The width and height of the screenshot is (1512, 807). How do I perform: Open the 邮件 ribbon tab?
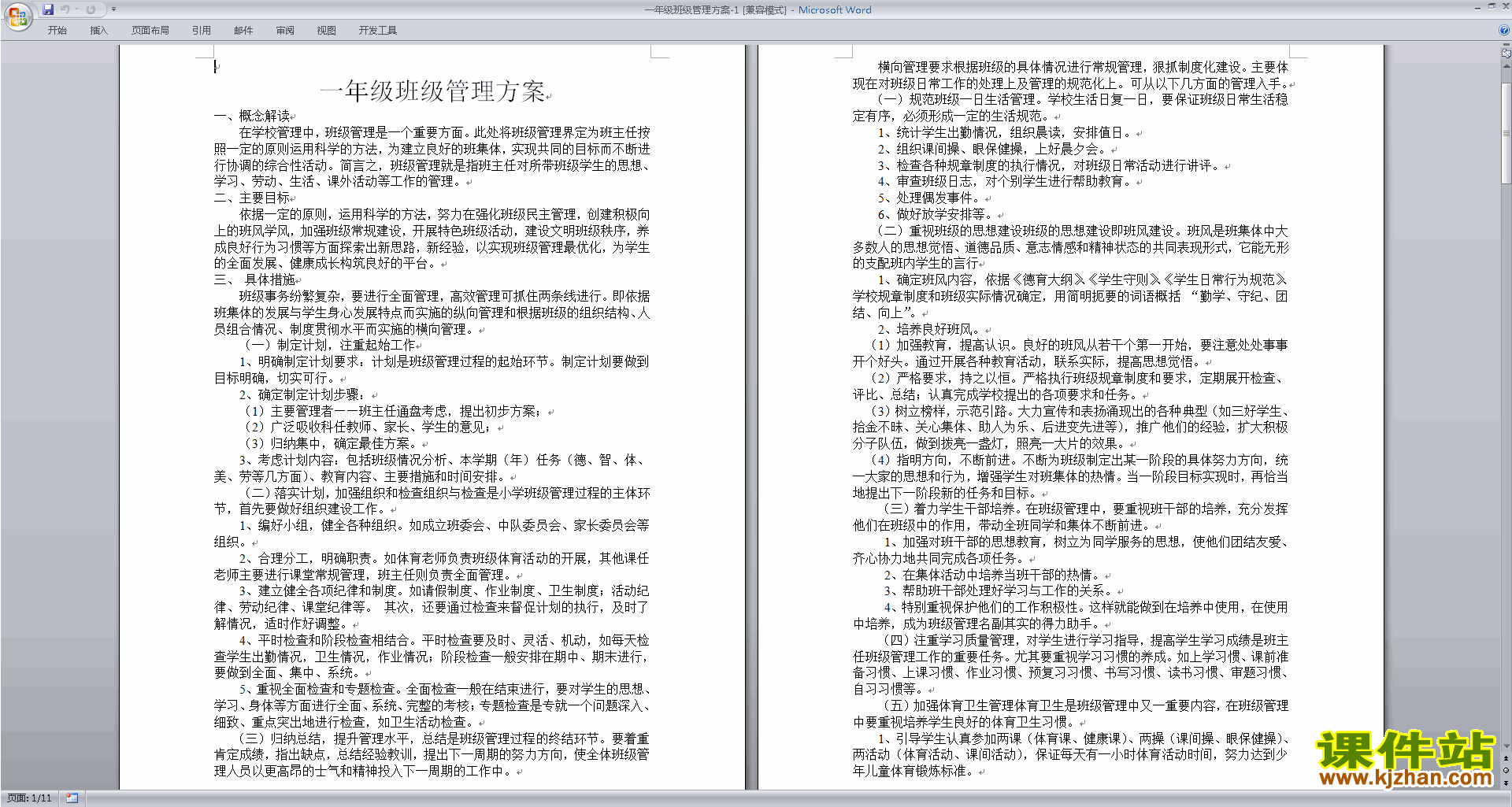click(243, 30)
